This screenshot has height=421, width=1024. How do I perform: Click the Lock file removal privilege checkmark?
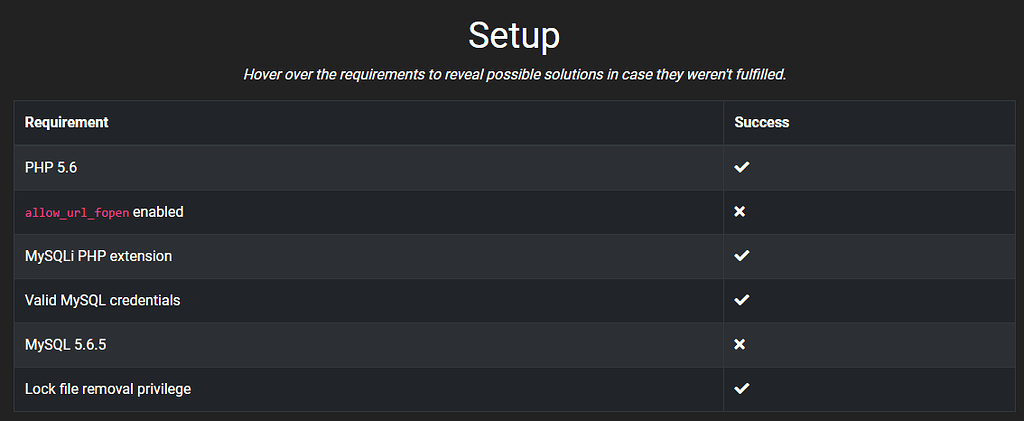tap(741, 388)
